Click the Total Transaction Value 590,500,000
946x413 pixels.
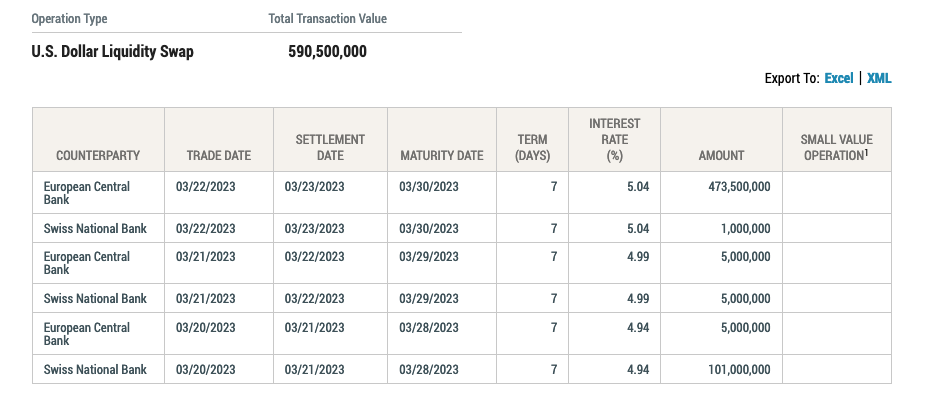click(x=327, y=51)
